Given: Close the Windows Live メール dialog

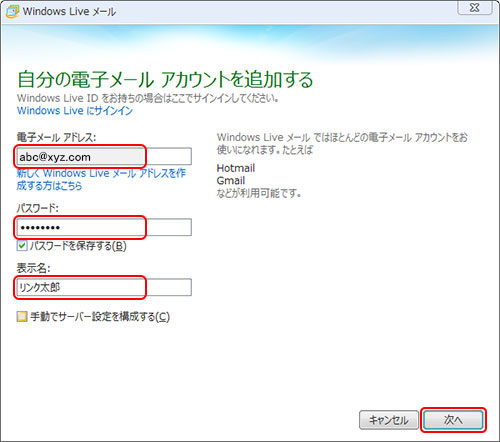Looking at the screenshot, I should click(x=475, y=7).
